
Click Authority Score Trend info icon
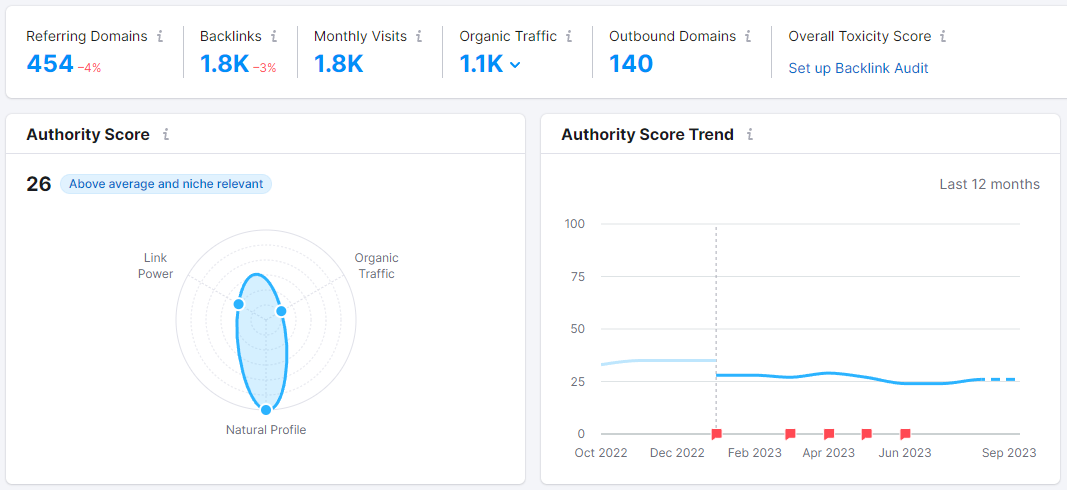[x=750, y=134]
